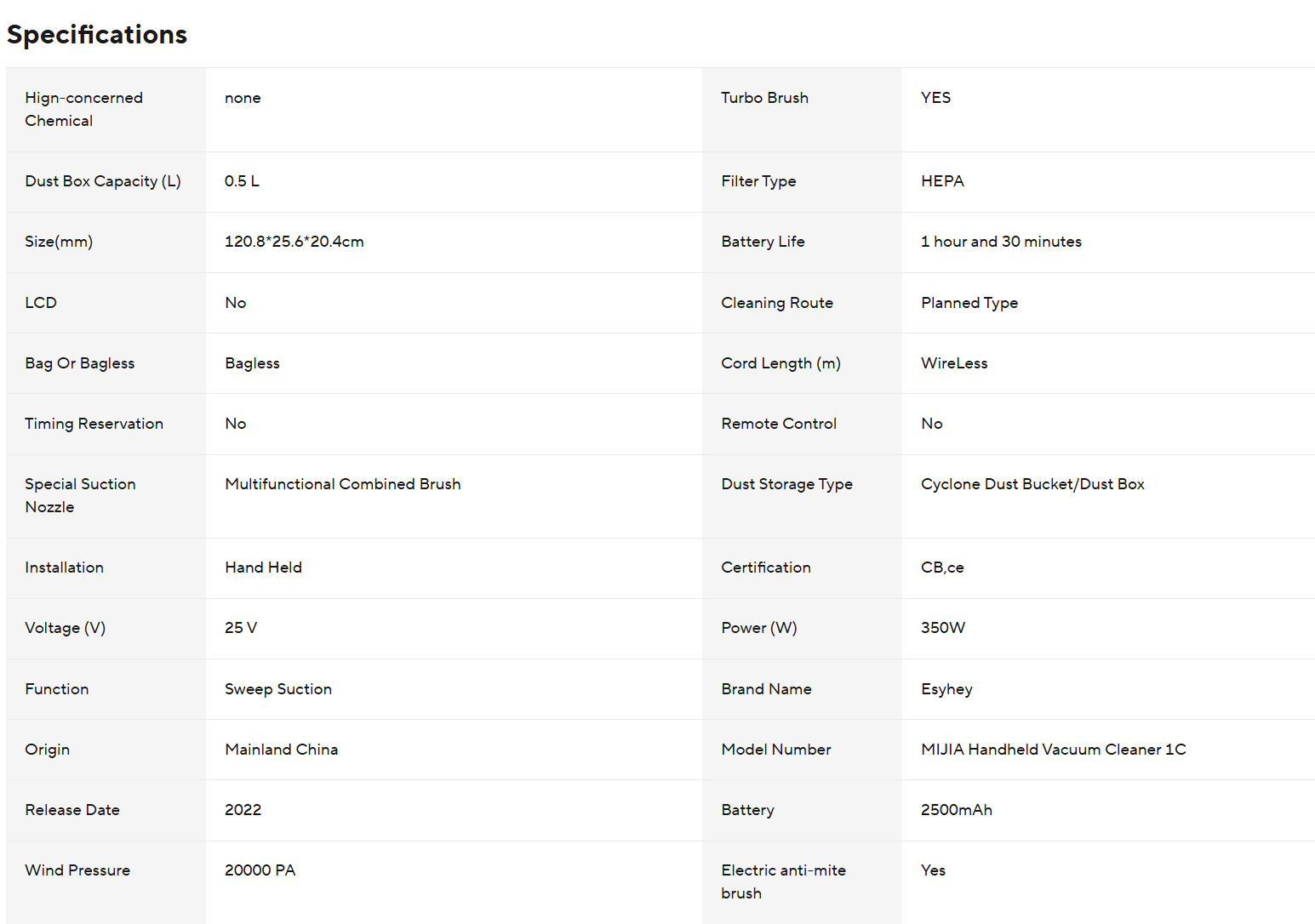The image size is (1315, 924).
Task: Click the MIJIA Handheld Vacuum Cleaner 1C text
Action: click(1053, 750)
